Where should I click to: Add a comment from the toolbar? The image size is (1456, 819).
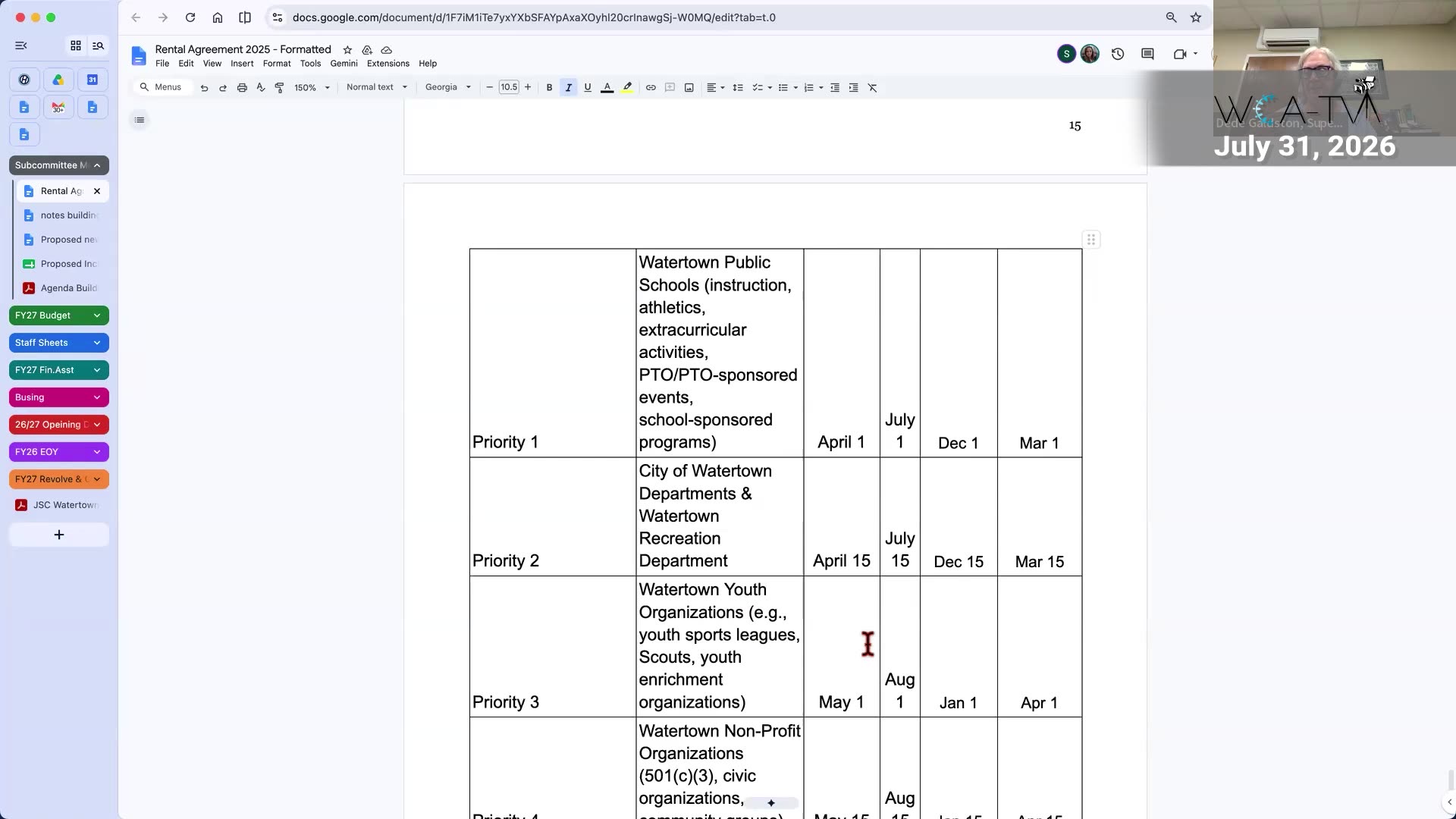tap(670, 88)
